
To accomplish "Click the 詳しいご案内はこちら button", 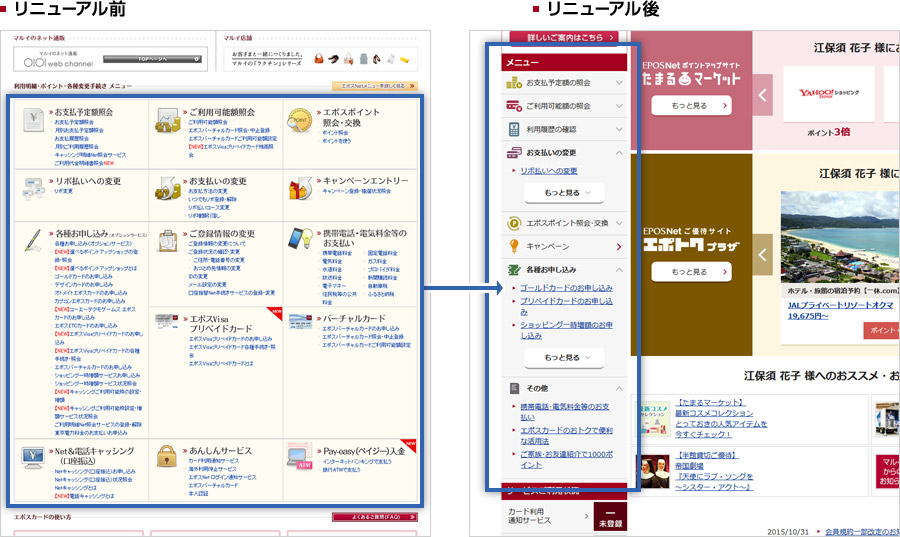I will coord(565,37).
